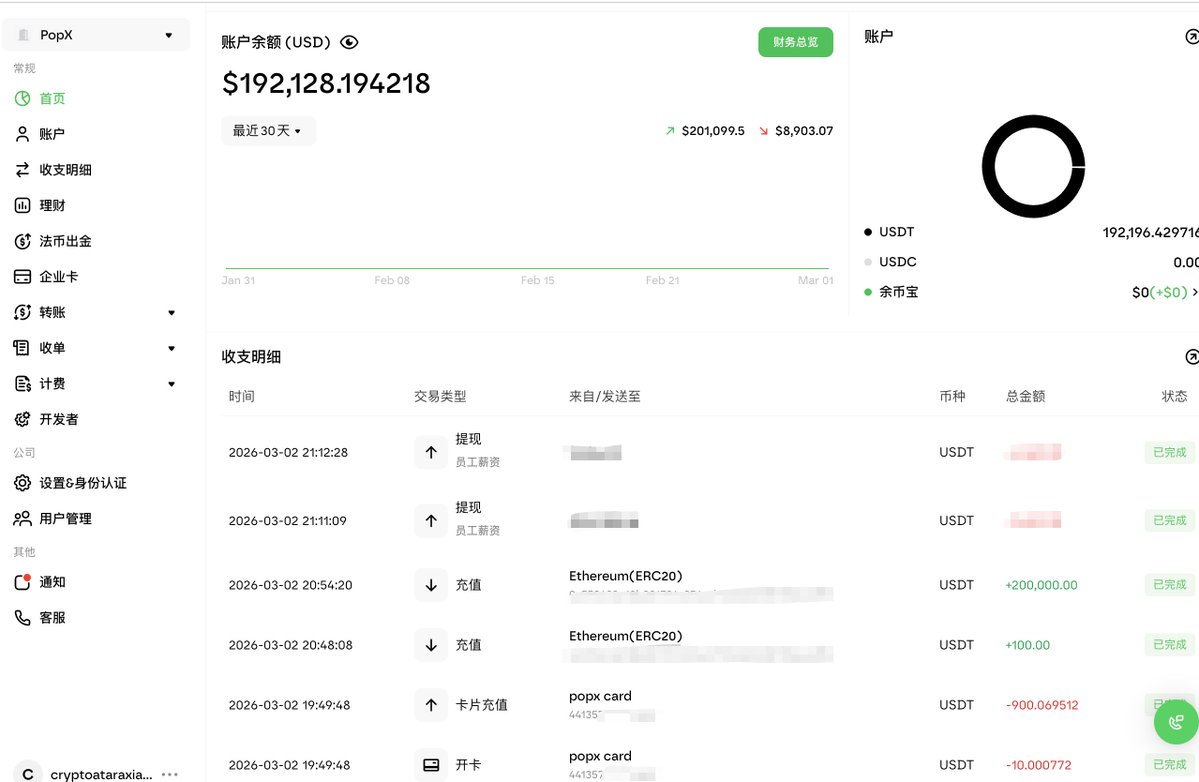The image size is (1199, 782).
Task: Click 已完成 status of +200,000.00 row
Action: pos(1170,585)
